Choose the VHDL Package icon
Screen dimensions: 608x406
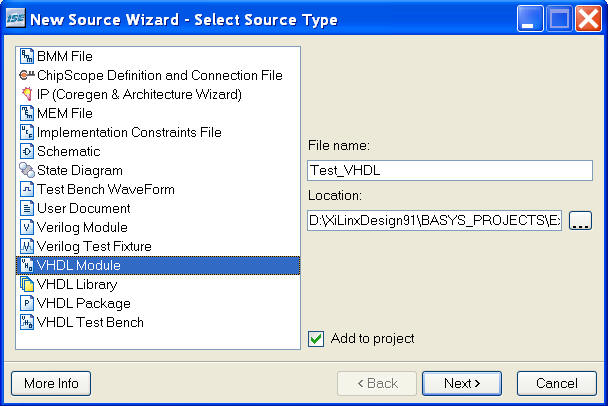pyautogui.click(x=27, y=303)
